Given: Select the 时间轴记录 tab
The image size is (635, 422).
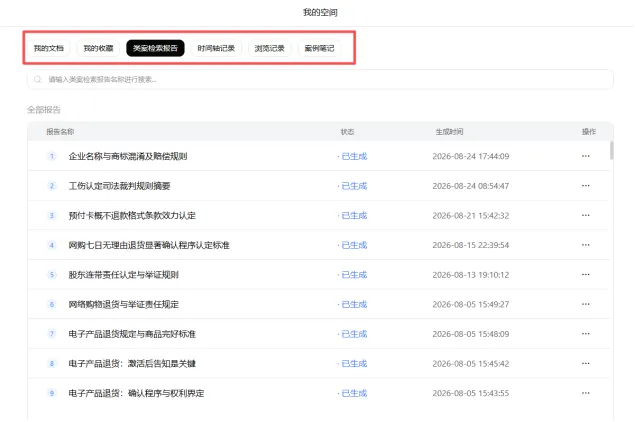Looking at the screenshot, I should point(216,48).
